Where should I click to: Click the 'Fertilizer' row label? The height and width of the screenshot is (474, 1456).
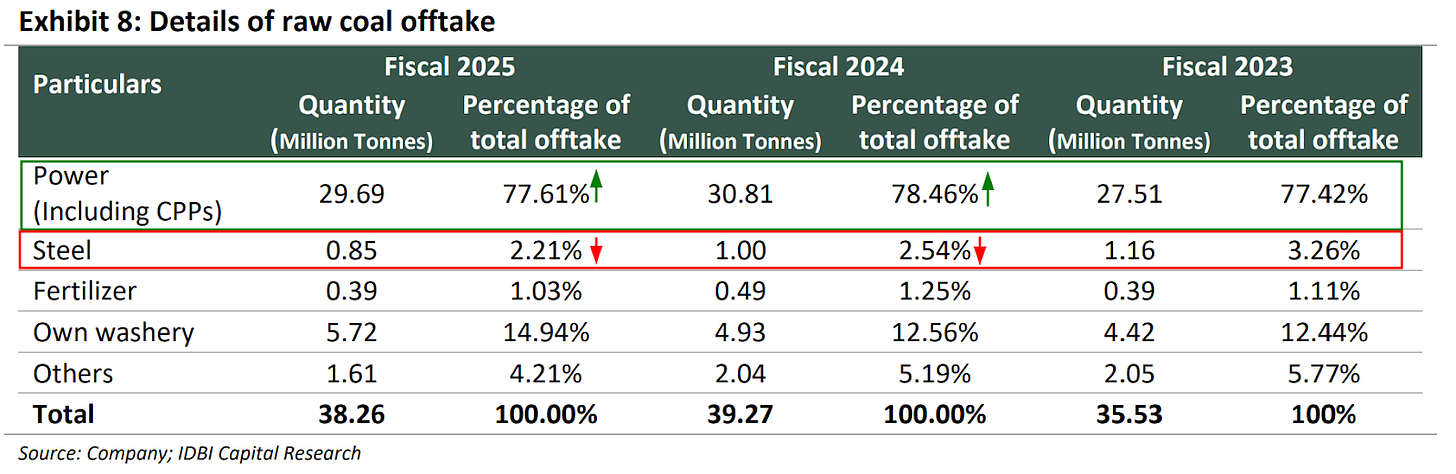(x=84, y=291)
